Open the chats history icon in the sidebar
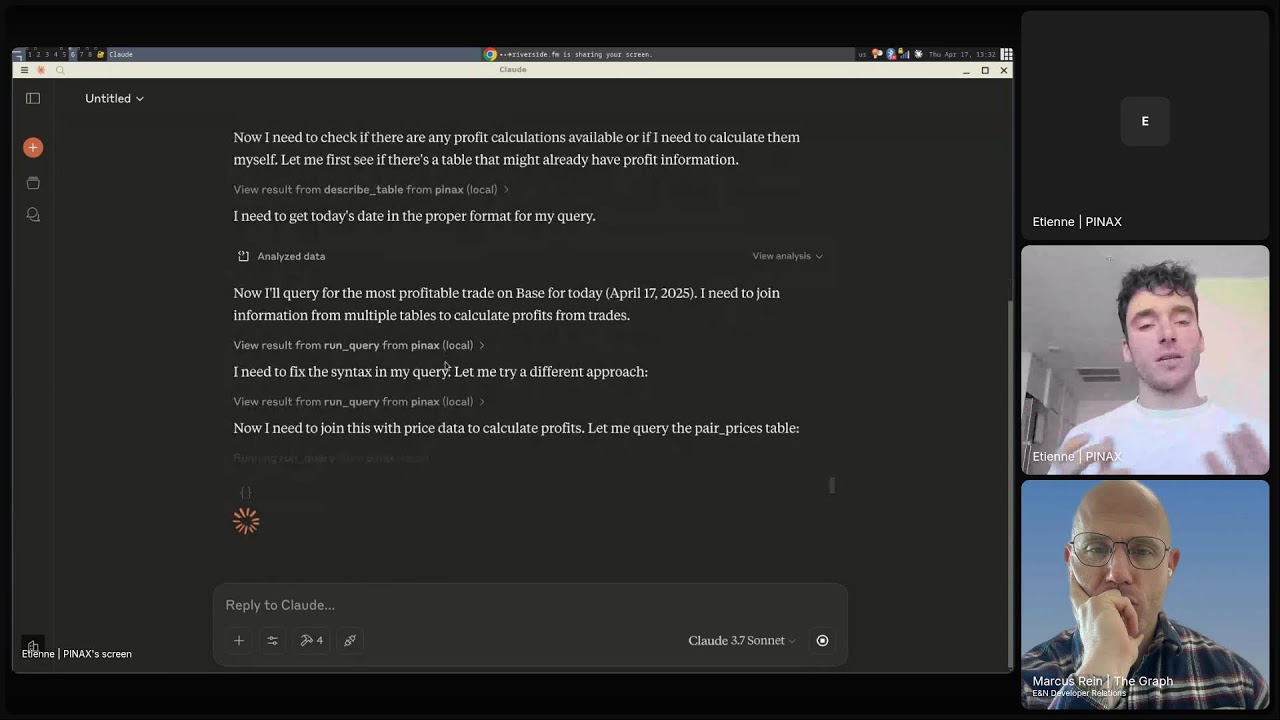Image resolution: width=1280 pixels, height=720 pixels. click(x=33, y=215)
